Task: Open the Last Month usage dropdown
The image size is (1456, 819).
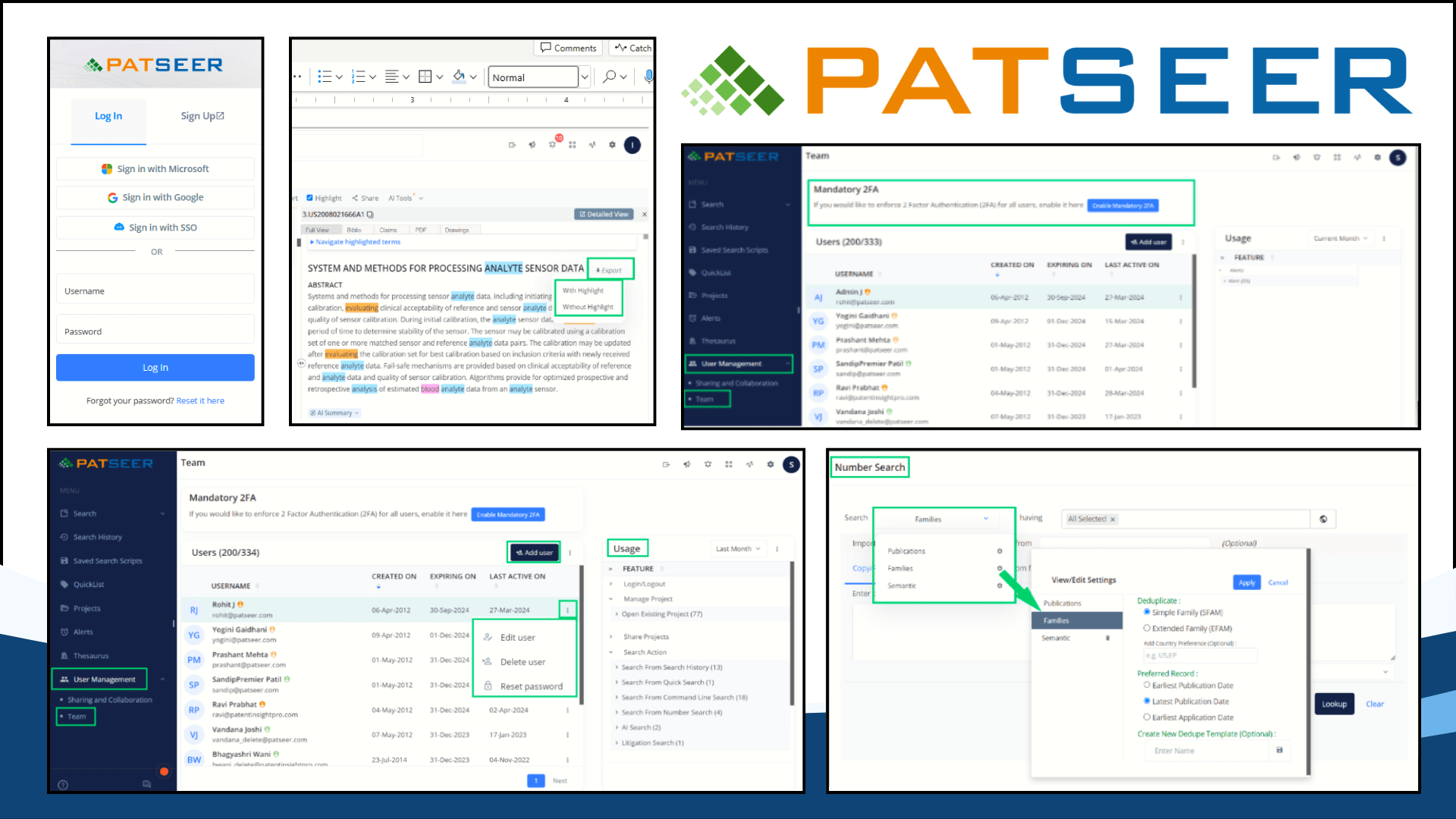Action: (738, 549)
